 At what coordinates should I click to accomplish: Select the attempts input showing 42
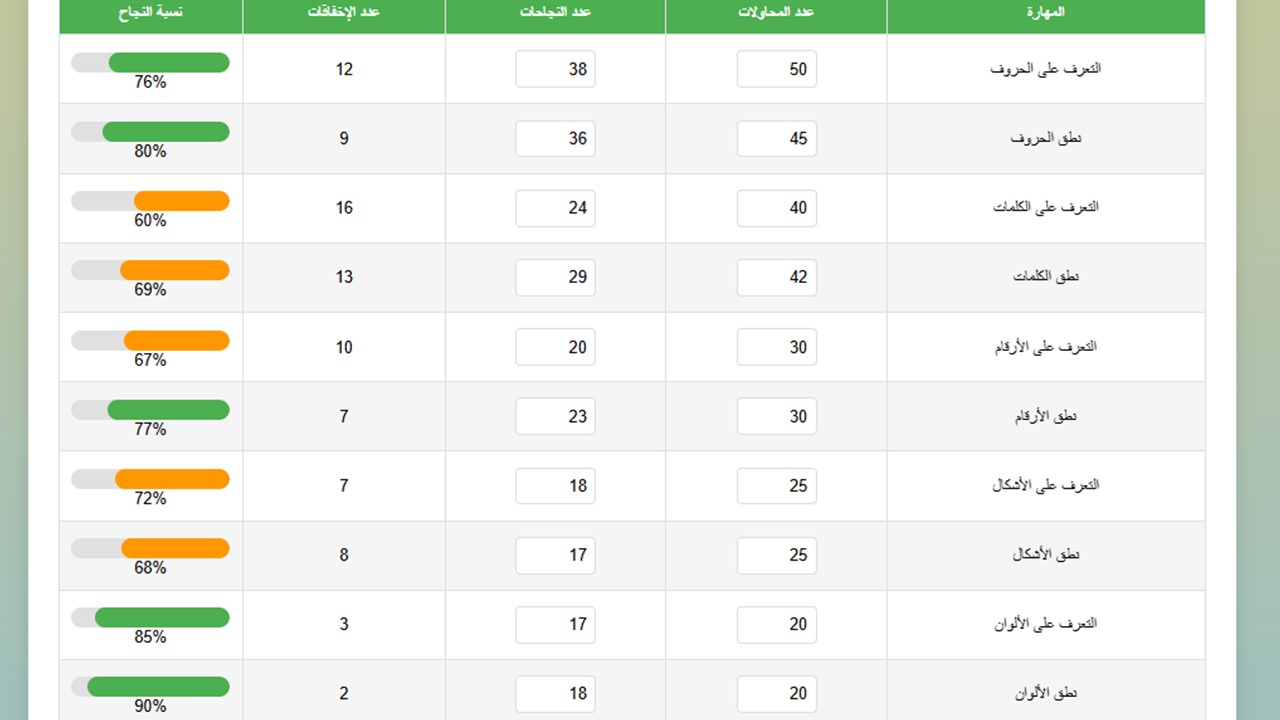[777, 277]
